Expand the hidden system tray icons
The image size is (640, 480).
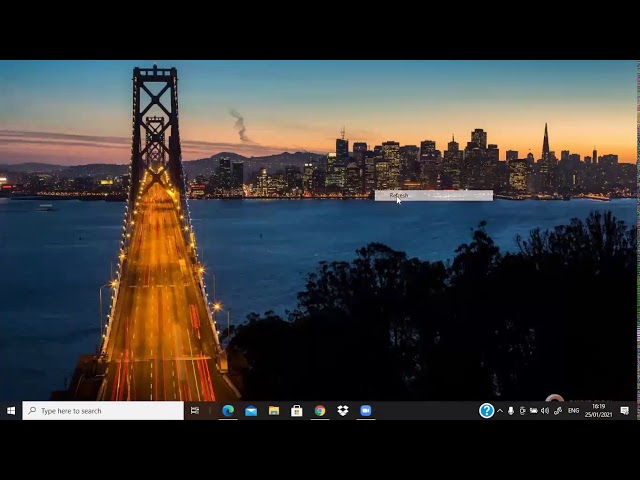pyautogui.click(x=500, y=410)
